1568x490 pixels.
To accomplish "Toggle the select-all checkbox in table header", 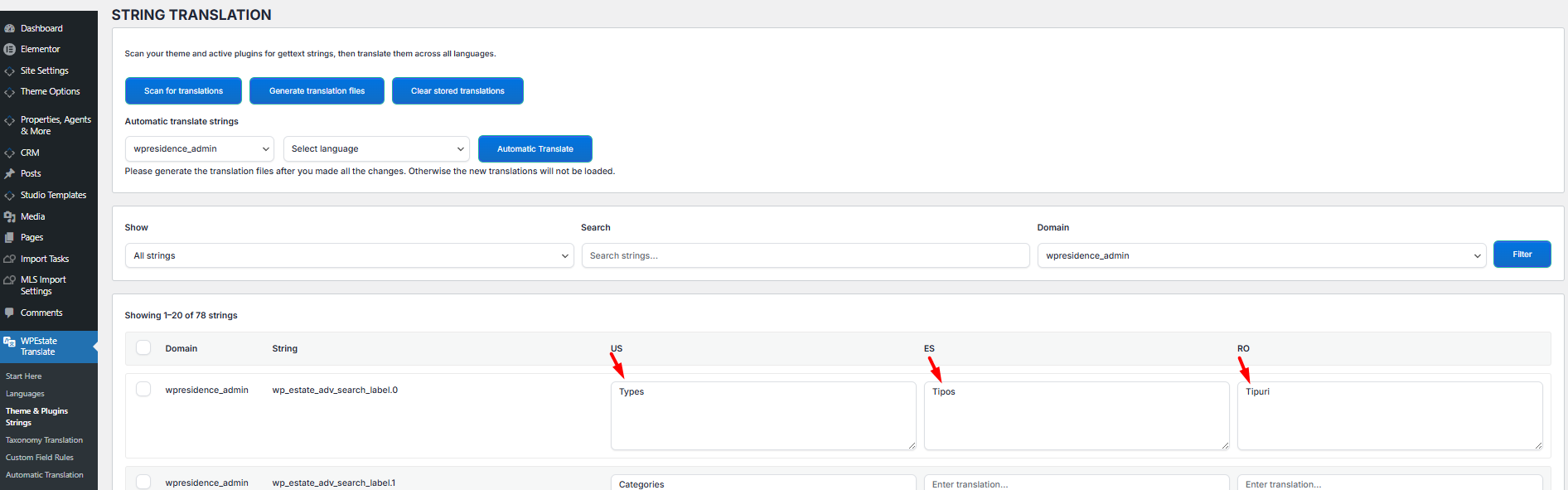I will (143, 347).
